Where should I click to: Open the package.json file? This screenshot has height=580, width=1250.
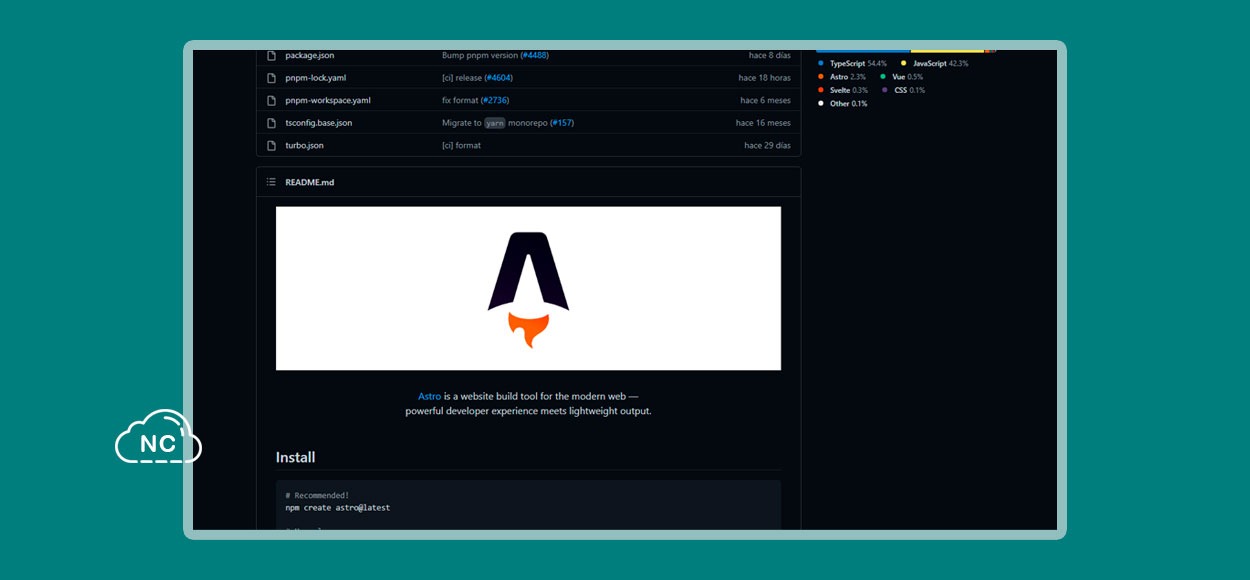(x=309, y=55)
